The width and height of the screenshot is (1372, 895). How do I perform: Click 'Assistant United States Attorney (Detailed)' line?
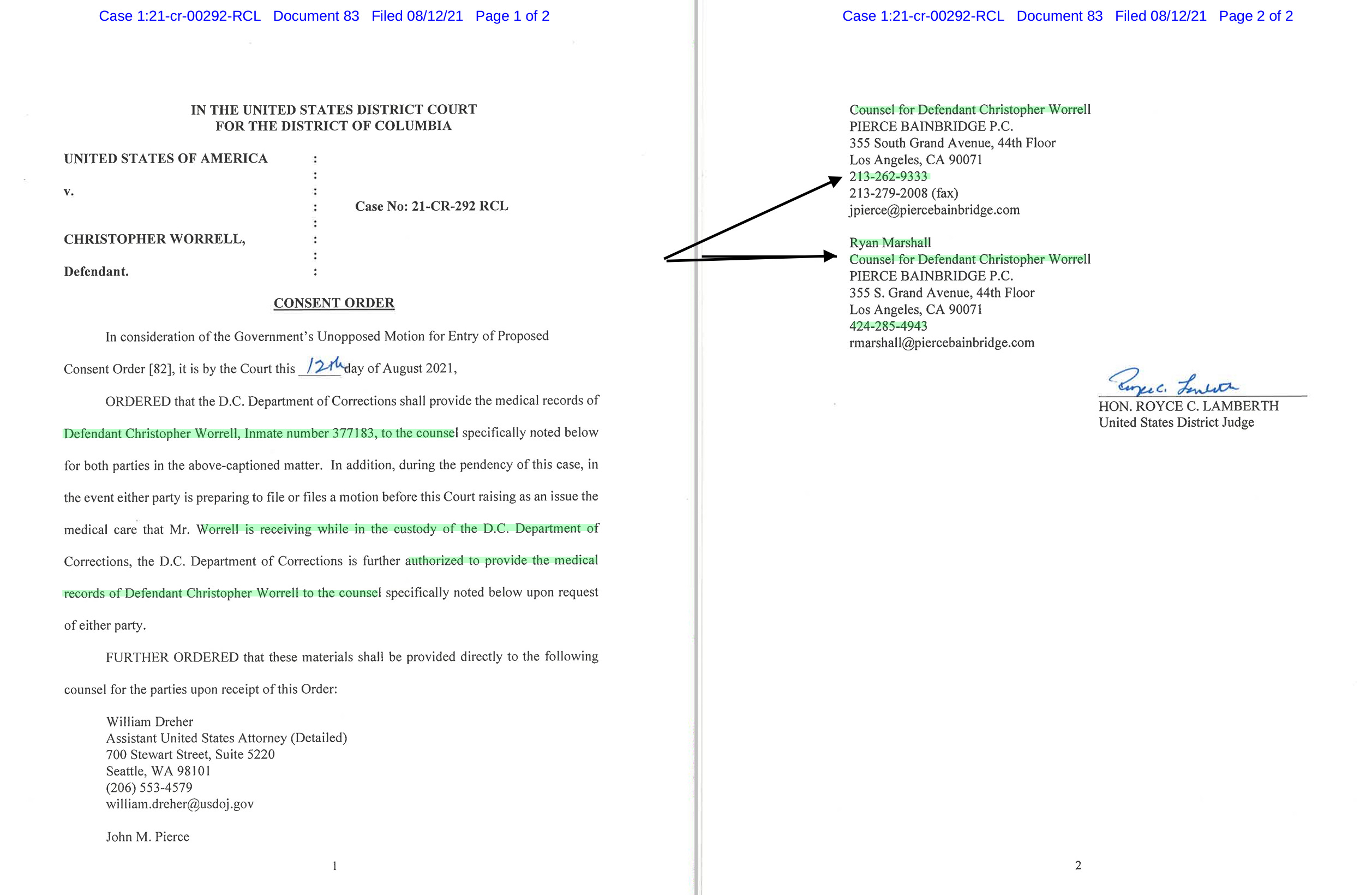click(226, 738)
